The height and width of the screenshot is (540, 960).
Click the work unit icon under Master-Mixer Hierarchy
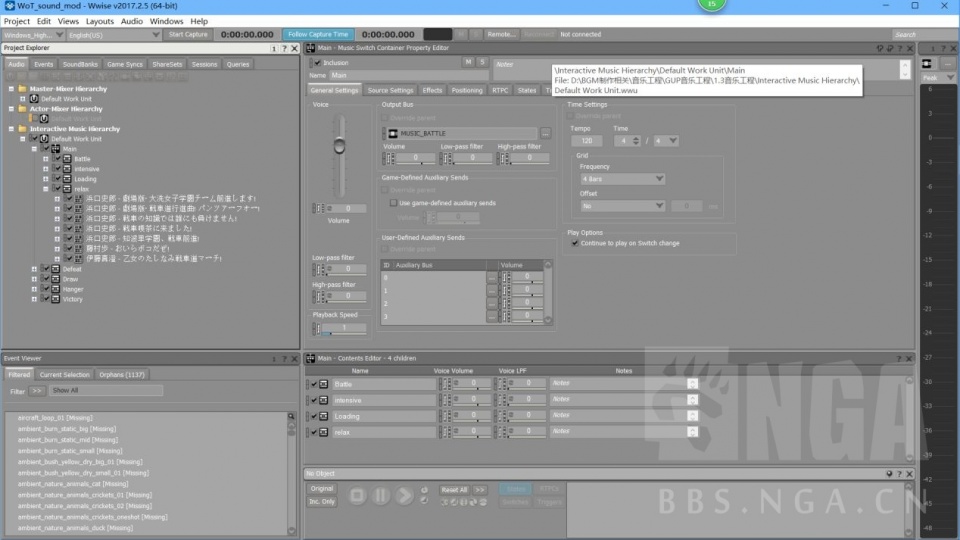(34, 99)
